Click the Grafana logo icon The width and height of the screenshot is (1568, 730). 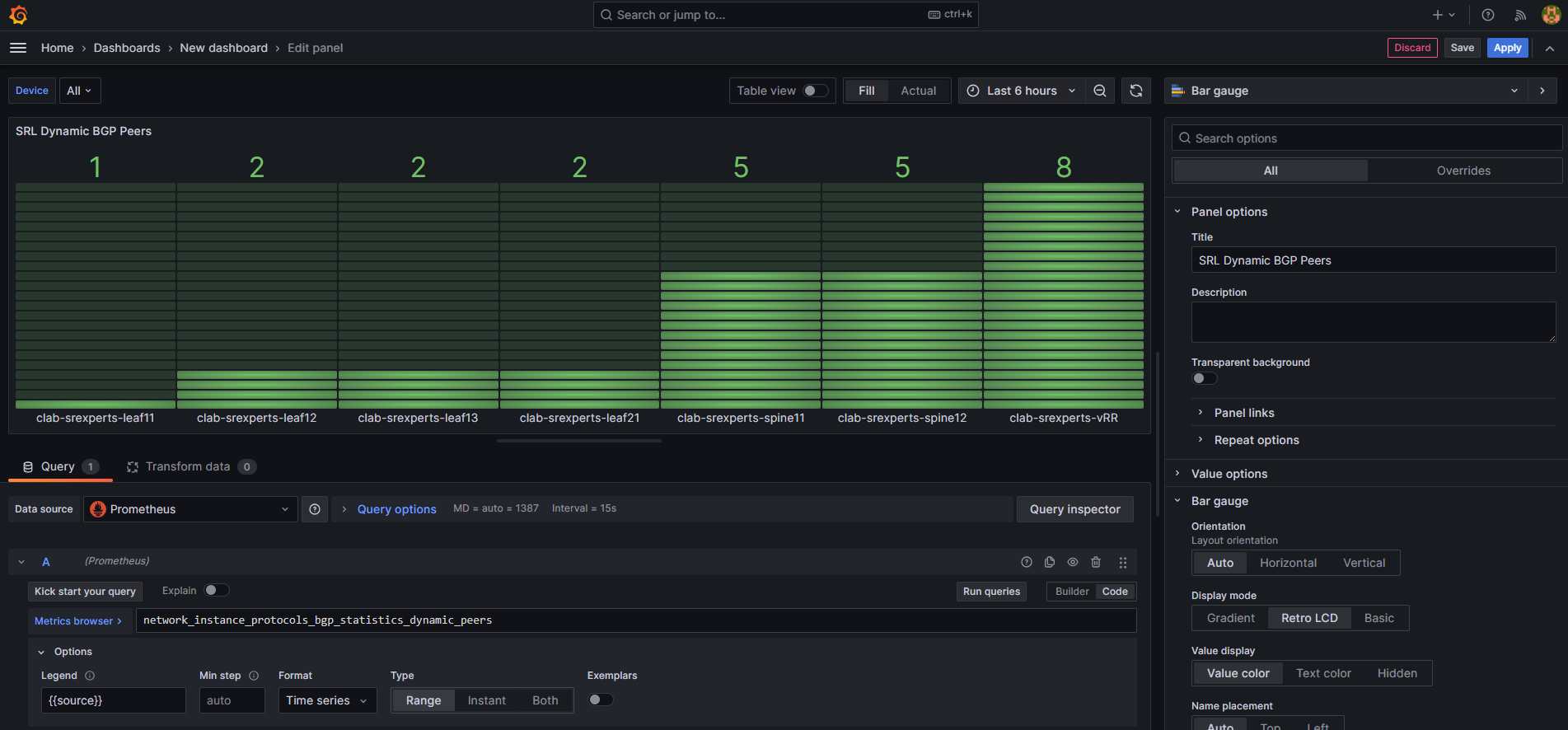point(18,15)
